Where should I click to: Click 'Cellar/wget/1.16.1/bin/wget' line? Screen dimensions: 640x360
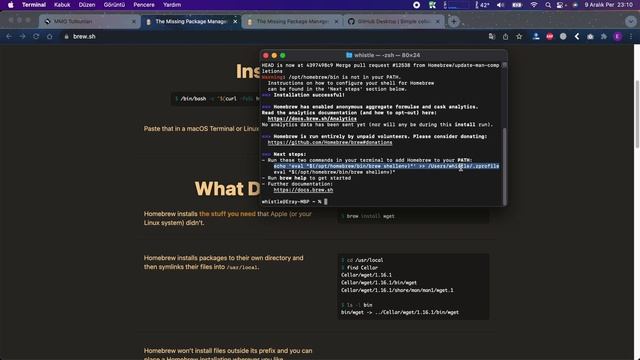pos(379,282)
